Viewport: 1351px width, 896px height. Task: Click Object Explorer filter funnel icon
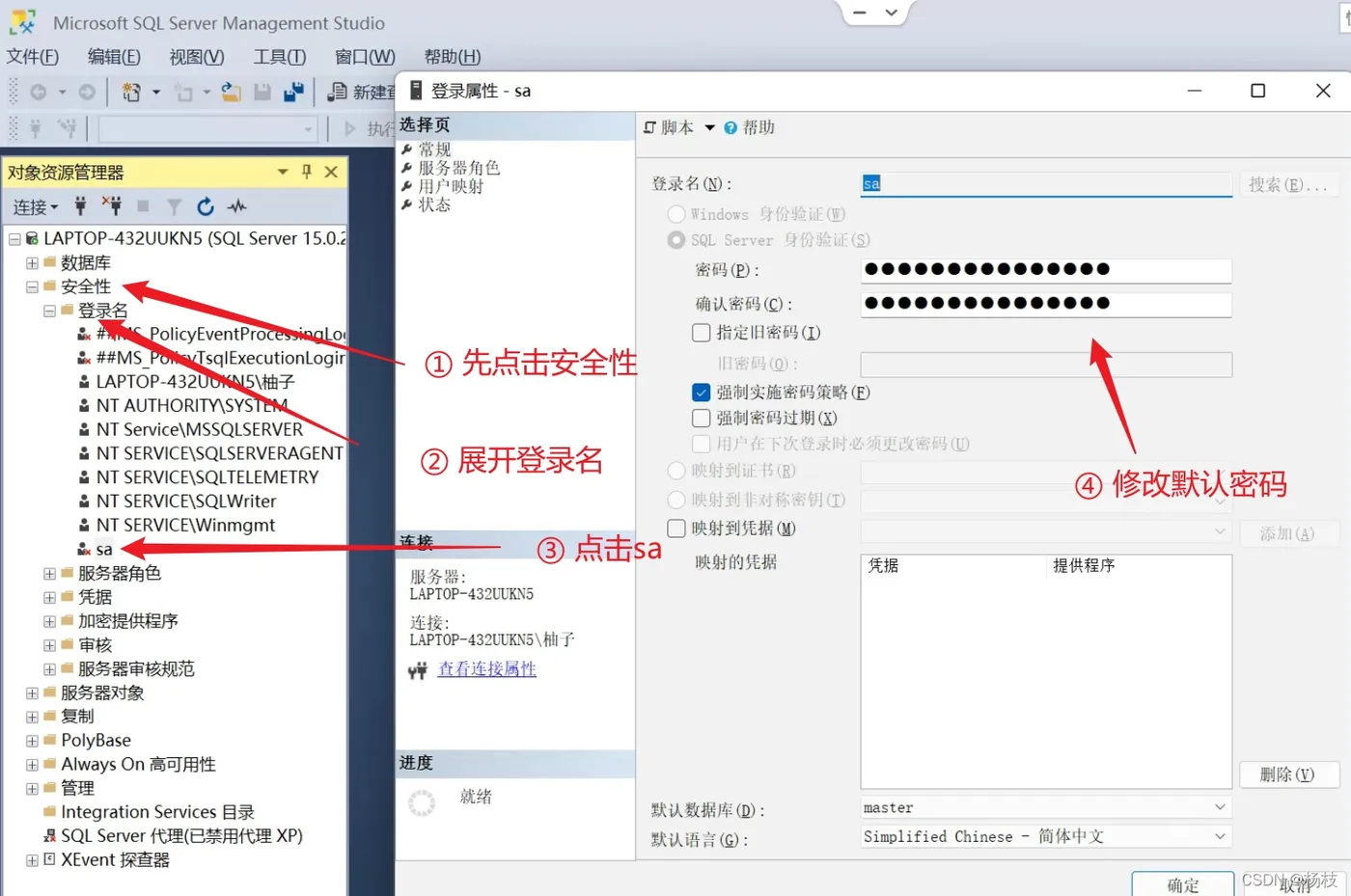click(x=174, y=206)
